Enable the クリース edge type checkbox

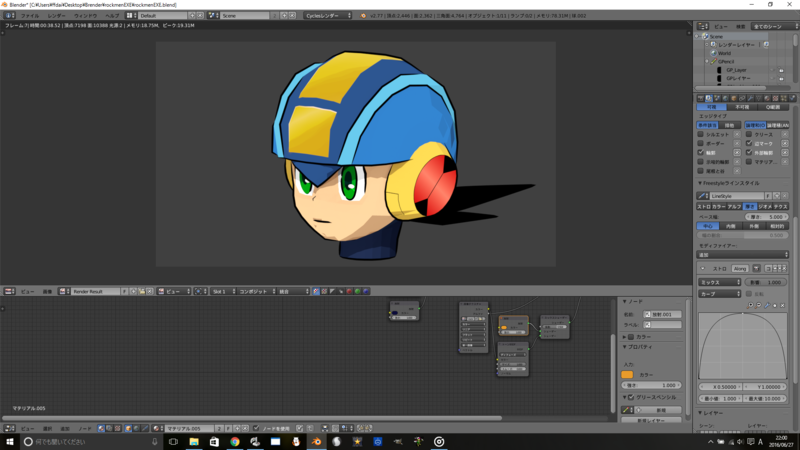(x=749, y=134)
